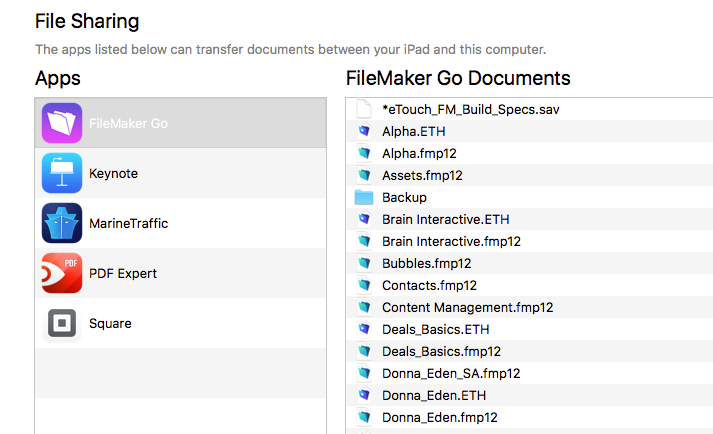Choose the Square label in Apps list
The image size is (713, 434).
pyautogui.click(x=110, y=323)
